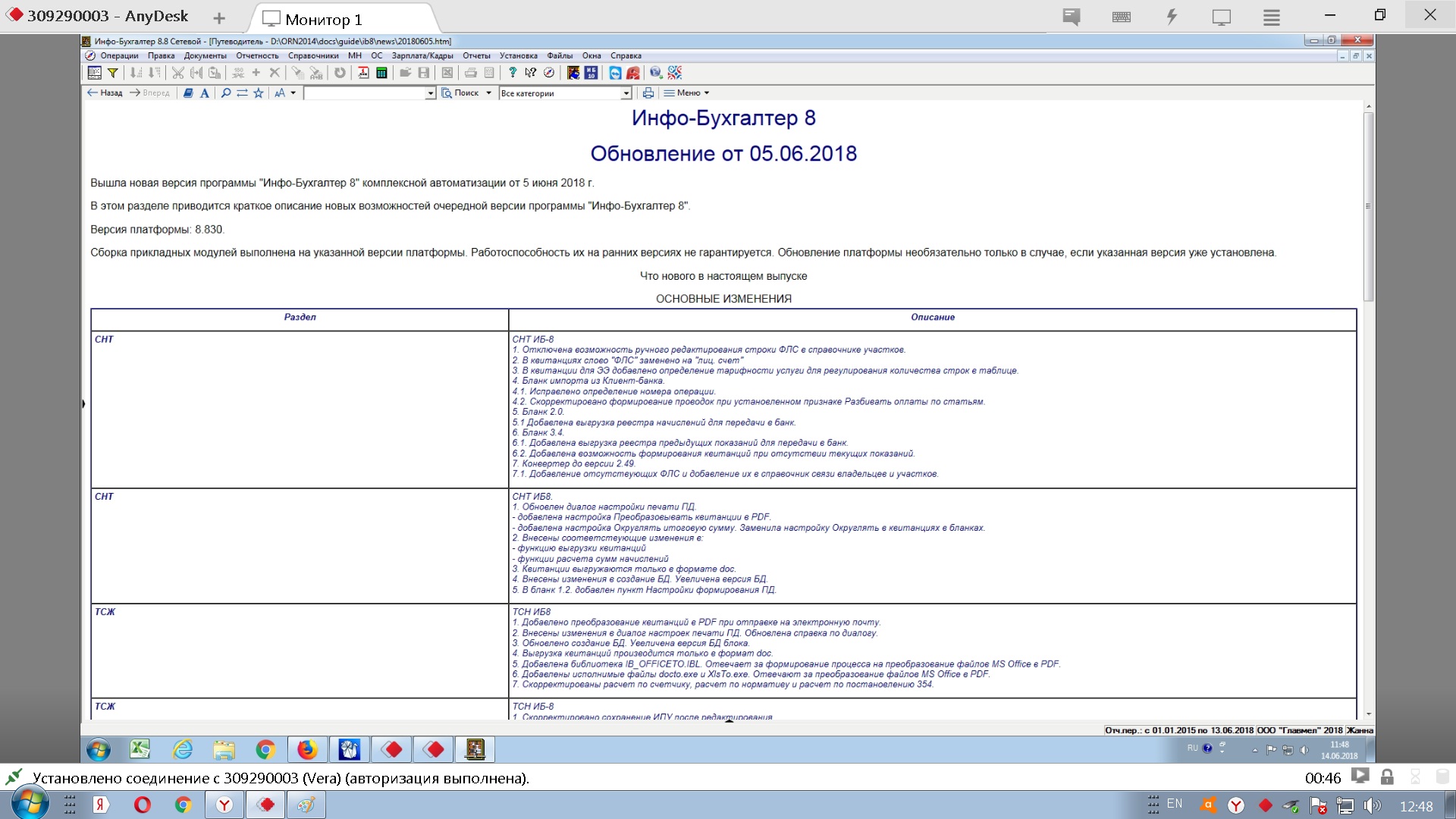Open AnyDesk lightning actions icon
Viewport: 1456px width, 819px height.
click(x=1172, y=17)
